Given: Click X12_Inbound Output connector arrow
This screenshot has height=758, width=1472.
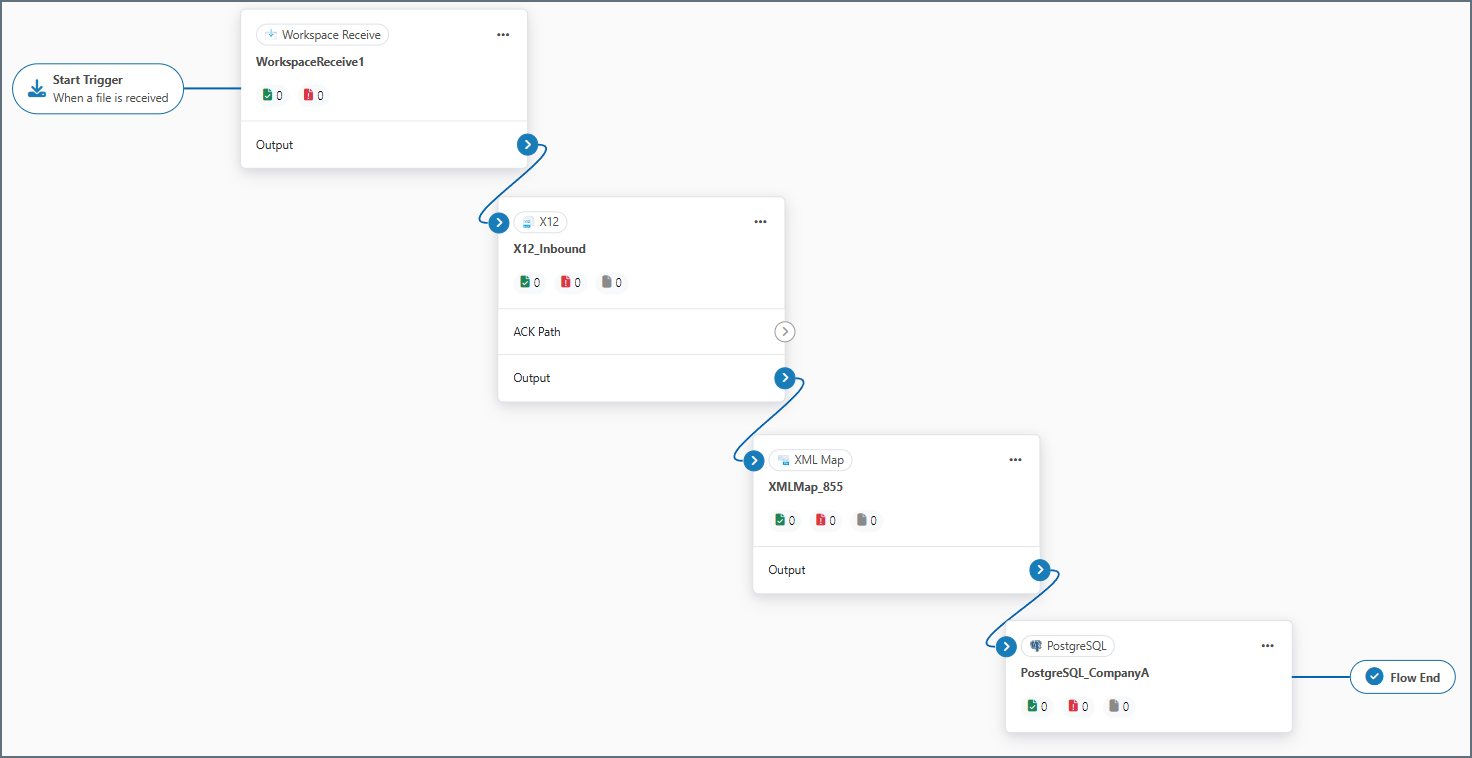Looking at the screenshot, I should [x=785, y=378].
